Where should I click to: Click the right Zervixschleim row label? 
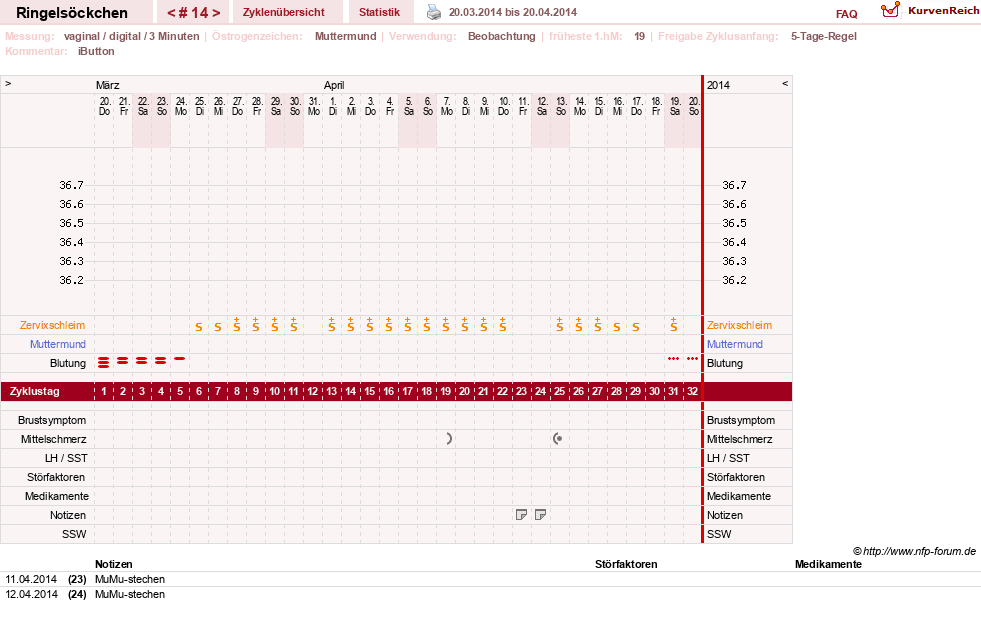click(x=740, y=325)
